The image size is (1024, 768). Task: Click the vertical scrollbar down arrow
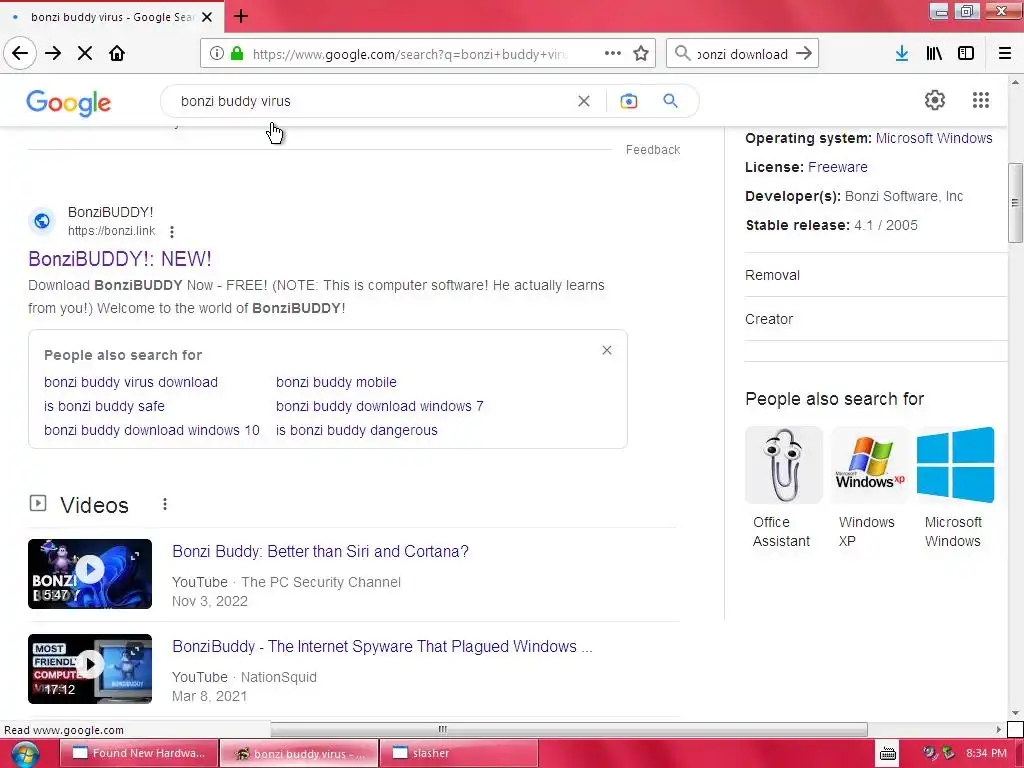(1015, 713)
